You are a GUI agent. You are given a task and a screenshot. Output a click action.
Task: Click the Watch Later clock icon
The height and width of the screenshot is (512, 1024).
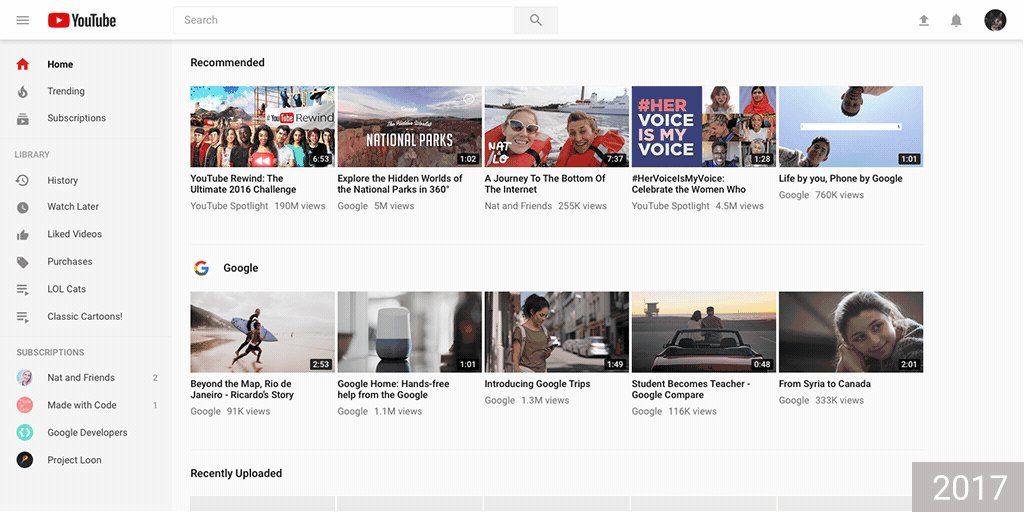(23, 208)
